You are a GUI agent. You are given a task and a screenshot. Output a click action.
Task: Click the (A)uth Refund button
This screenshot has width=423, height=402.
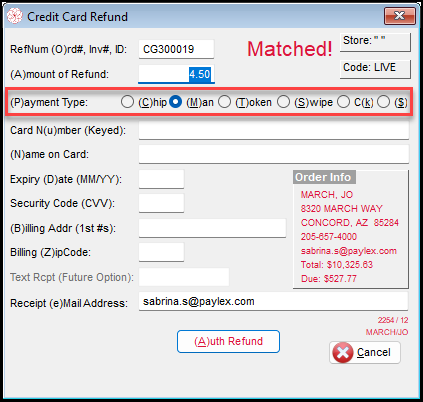(228, 341)
